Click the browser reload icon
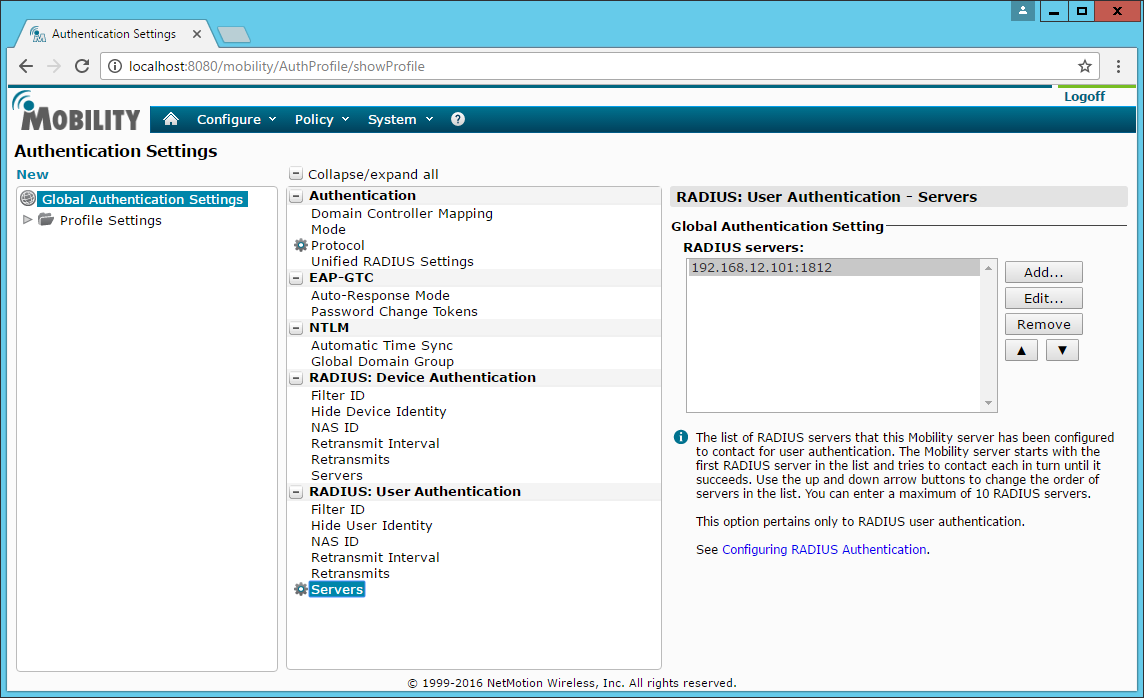 (x=81, y=66)
